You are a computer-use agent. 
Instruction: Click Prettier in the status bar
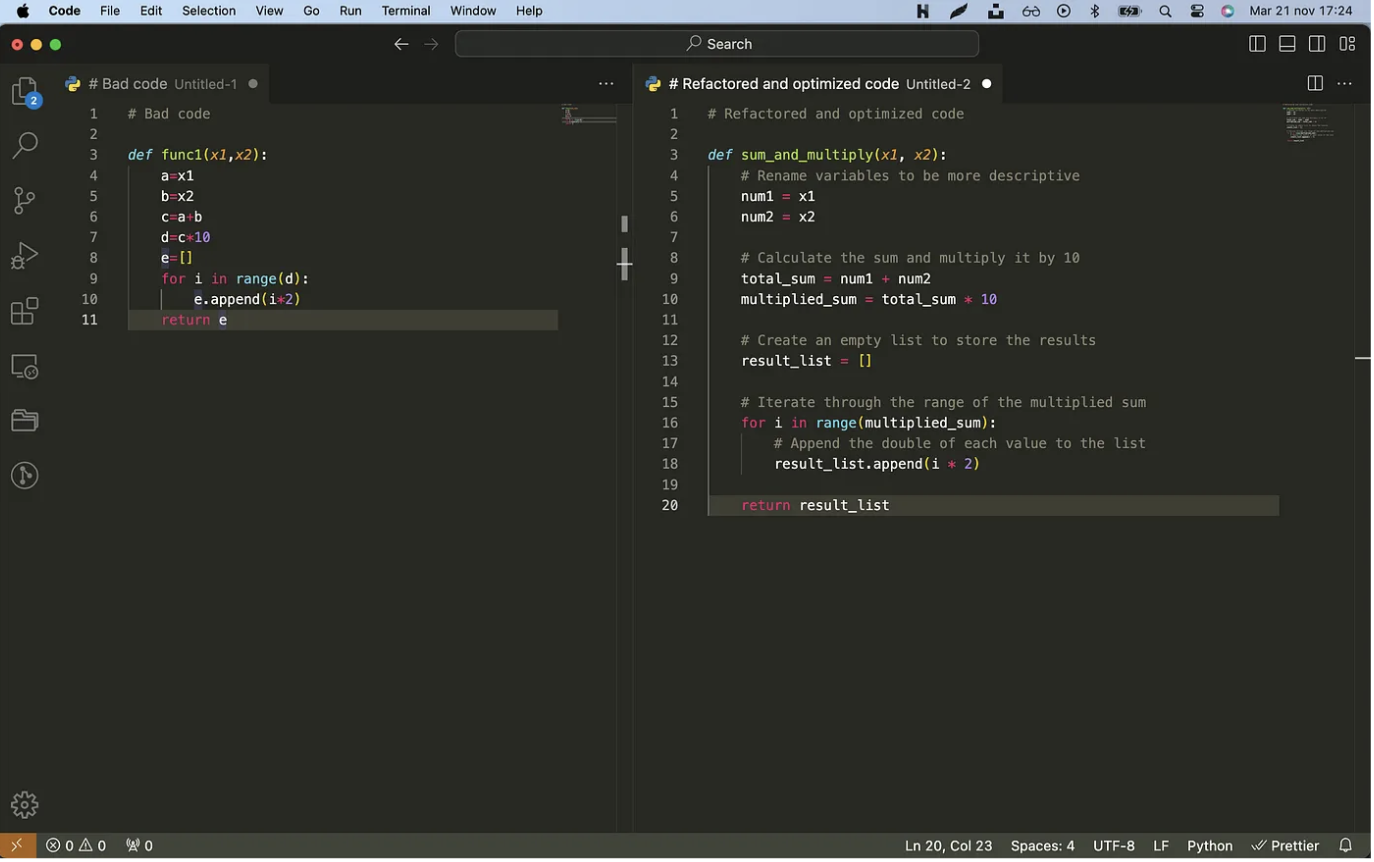[1287, 847]
